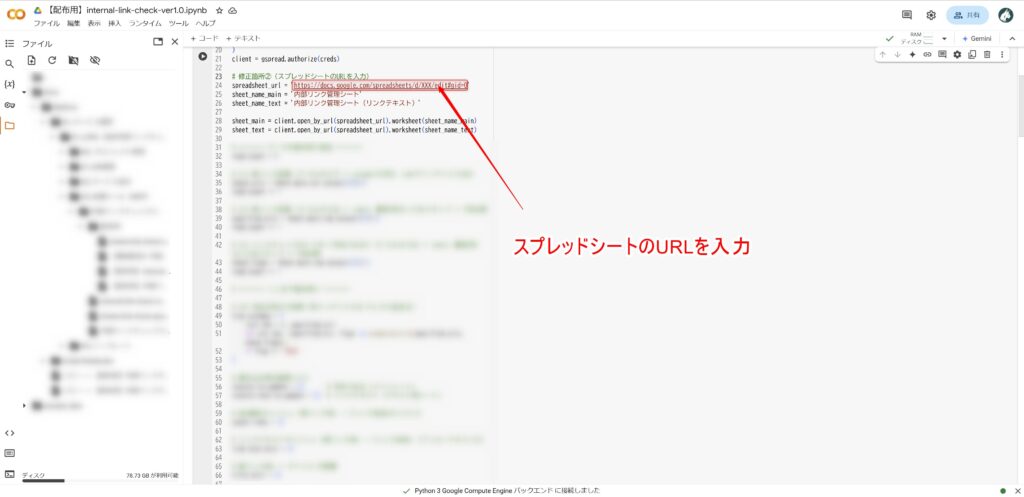Open the cell's three-dot more options menu
1024x497 pixels.
(1002, 54)
